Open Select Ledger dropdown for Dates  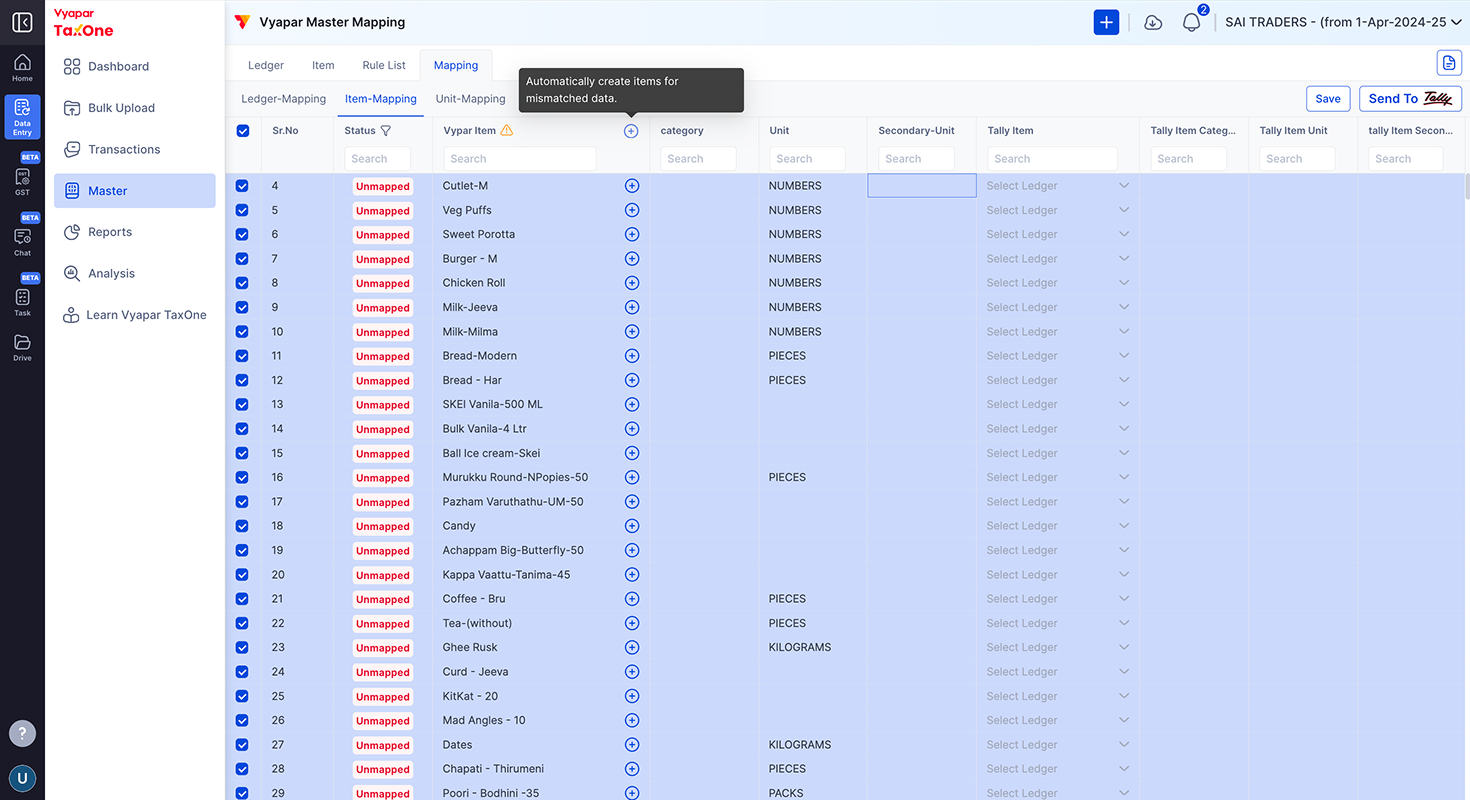tap(1058, 745)
